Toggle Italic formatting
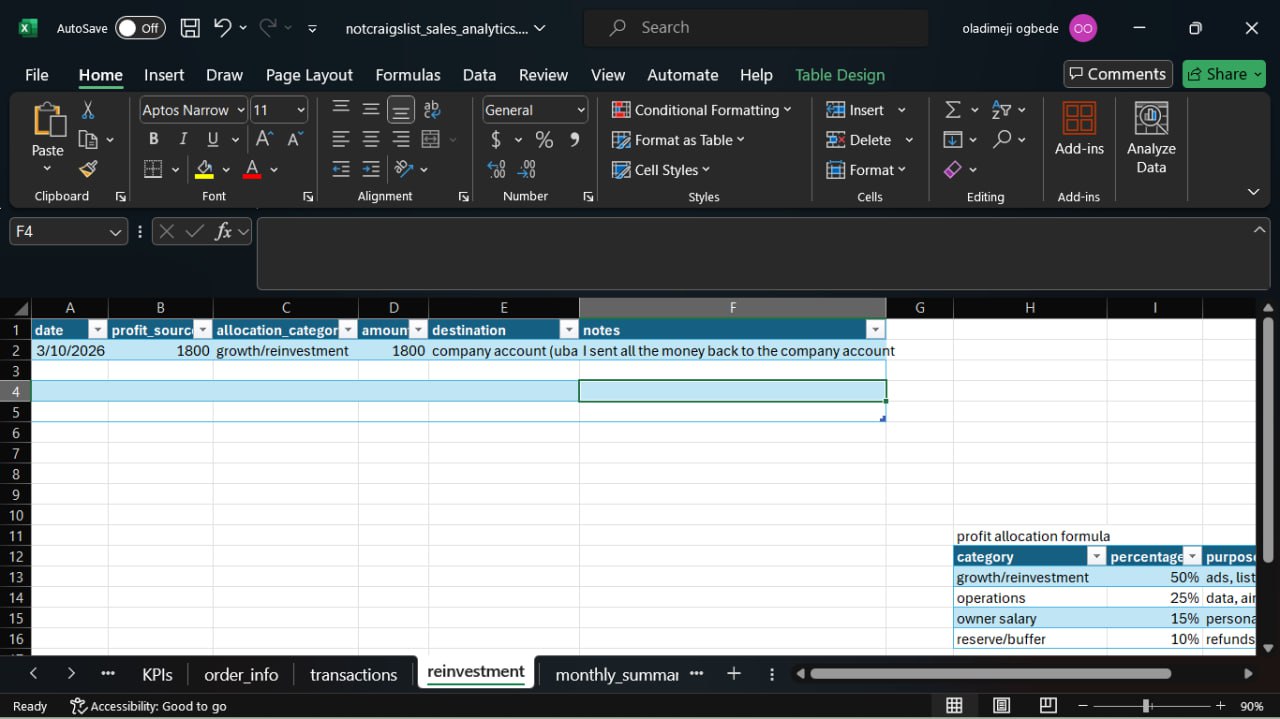This screenshot has width=1280, height=719. pyautogui.click(x=186, y=140)
